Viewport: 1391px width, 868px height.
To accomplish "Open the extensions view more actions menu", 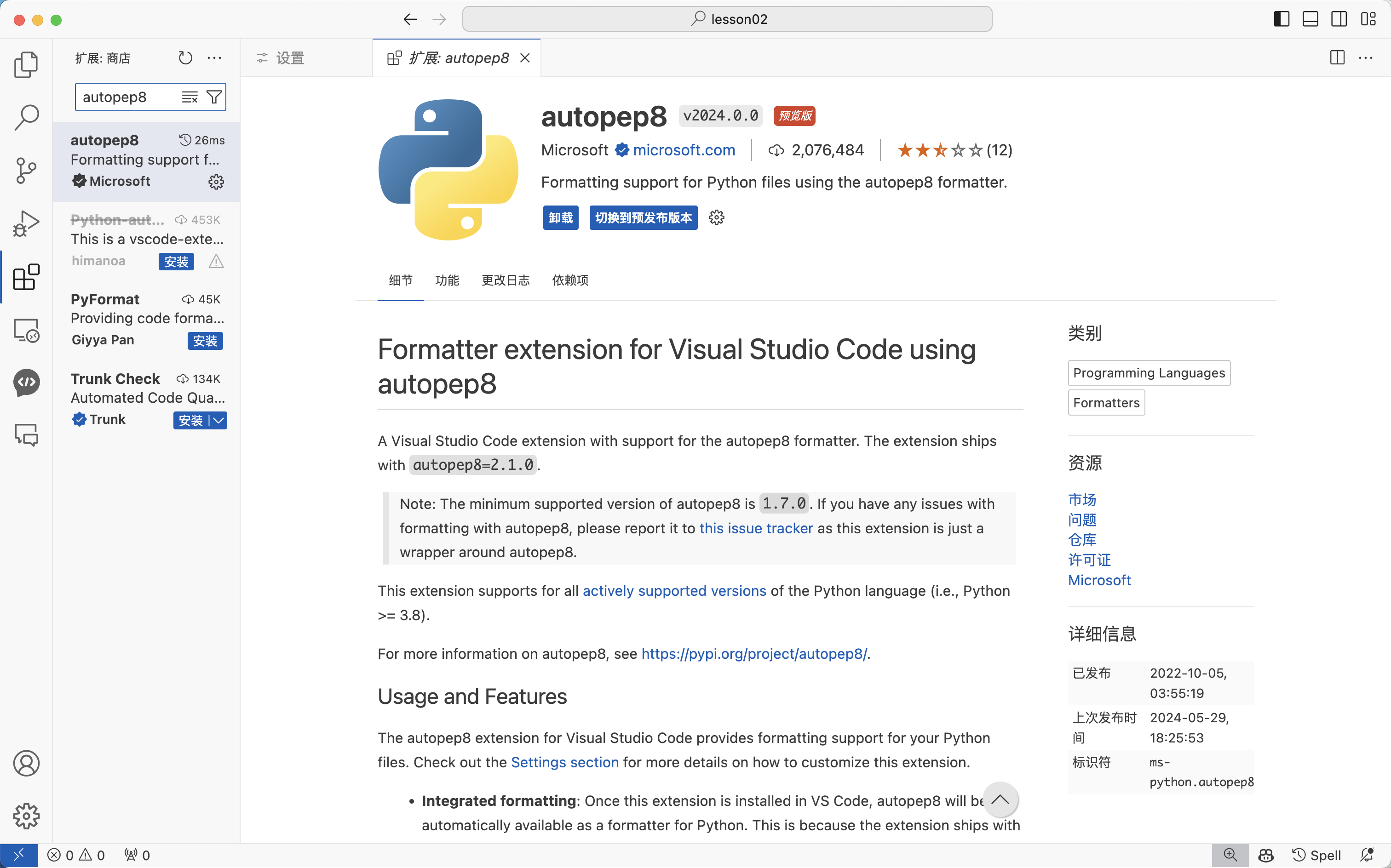I will [214, 58].
